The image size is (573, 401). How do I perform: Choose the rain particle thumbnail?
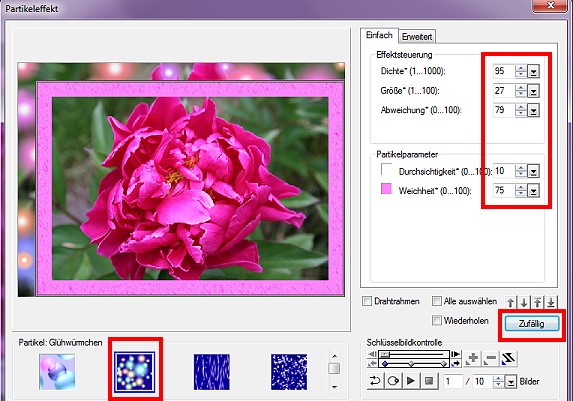[x=212, y=372]
